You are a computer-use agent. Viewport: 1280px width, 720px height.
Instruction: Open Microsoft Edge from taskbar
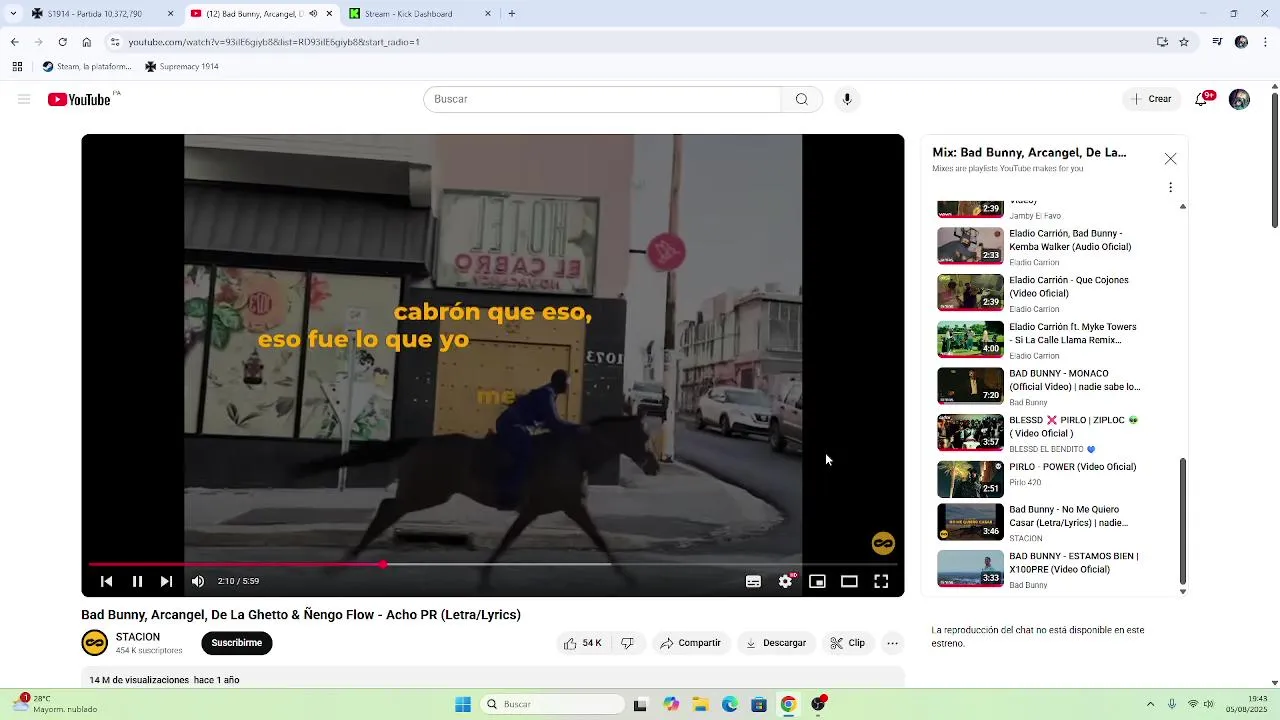tap(730, 704)
